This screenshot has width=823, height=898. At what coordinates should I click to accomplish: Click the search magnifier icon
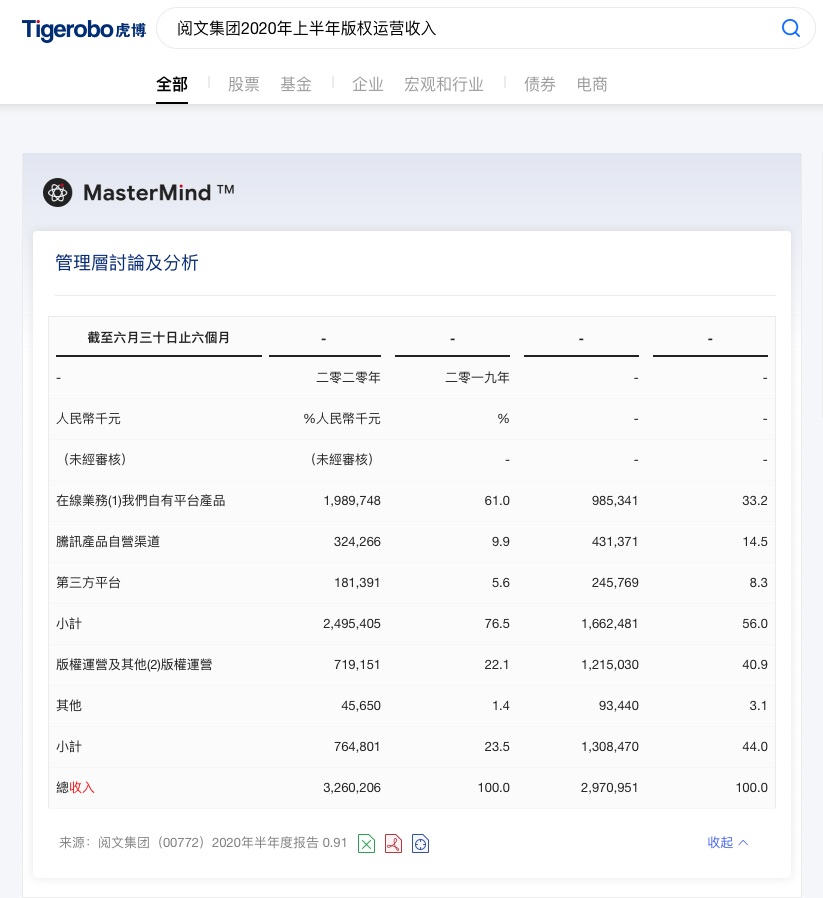pos(790,27)
